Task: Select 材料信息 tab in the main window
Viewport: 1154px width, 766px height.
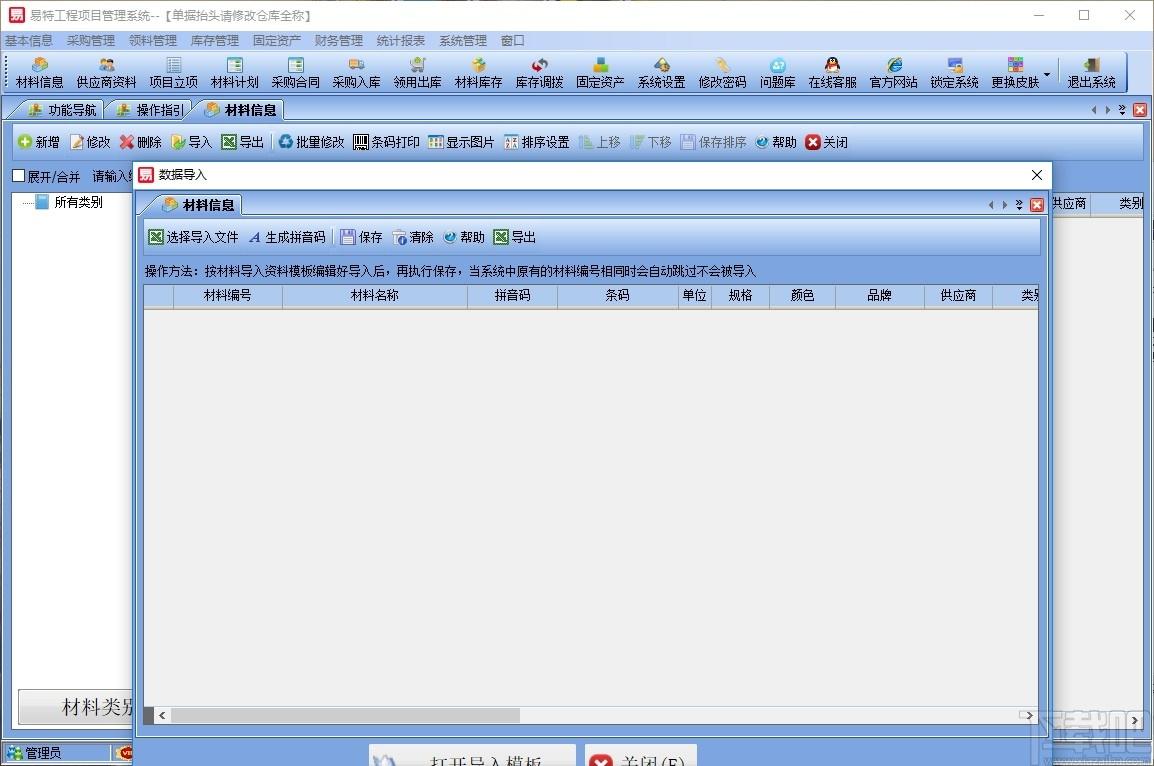Action: 241,110
